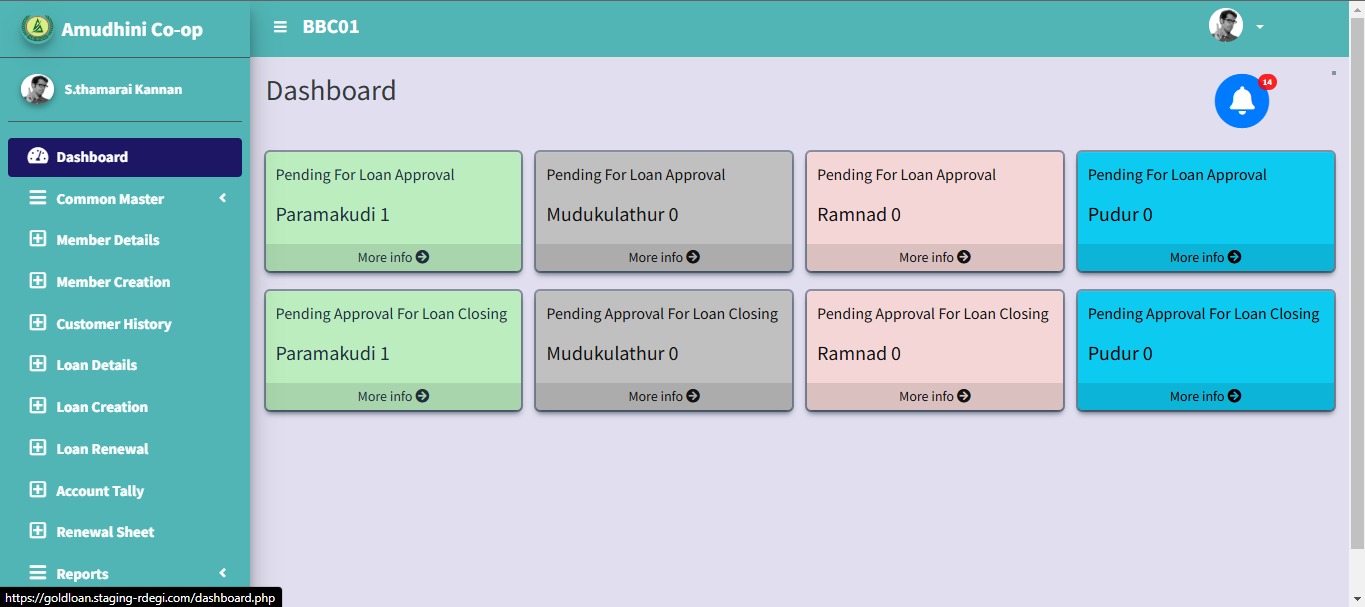Click the Dashboard speedometer icon
This screenshot has width=1365, height=607.
pyautogui.click(x=38, y=156)
